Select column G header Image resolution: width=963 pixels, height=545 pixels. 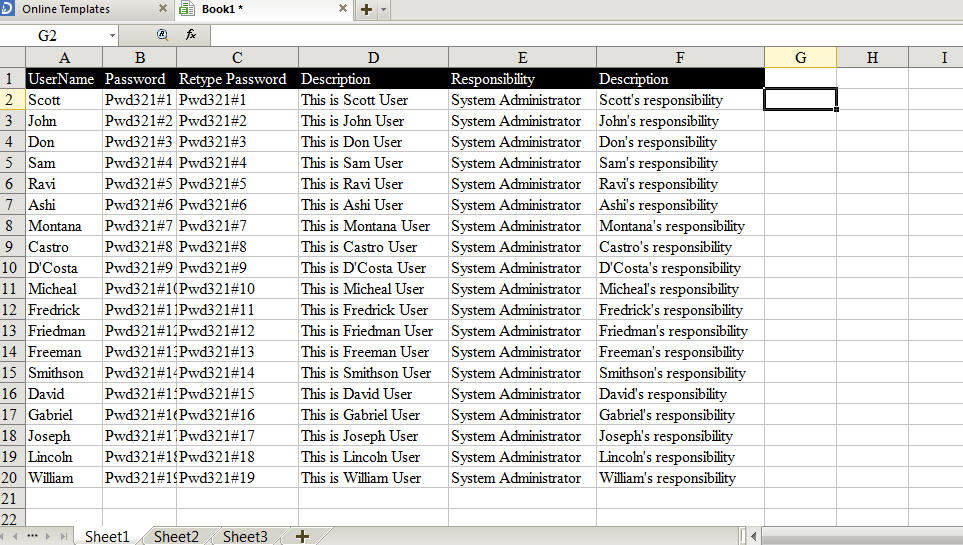point(800,58)
